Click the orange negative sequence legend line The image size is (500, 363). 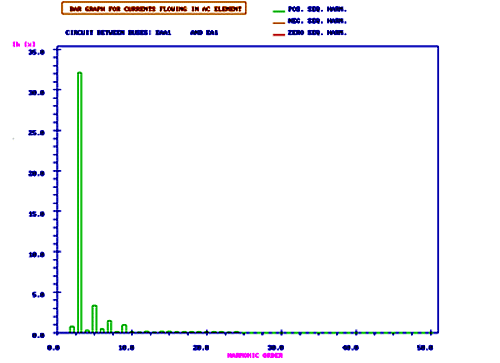(x=279, y=23)
